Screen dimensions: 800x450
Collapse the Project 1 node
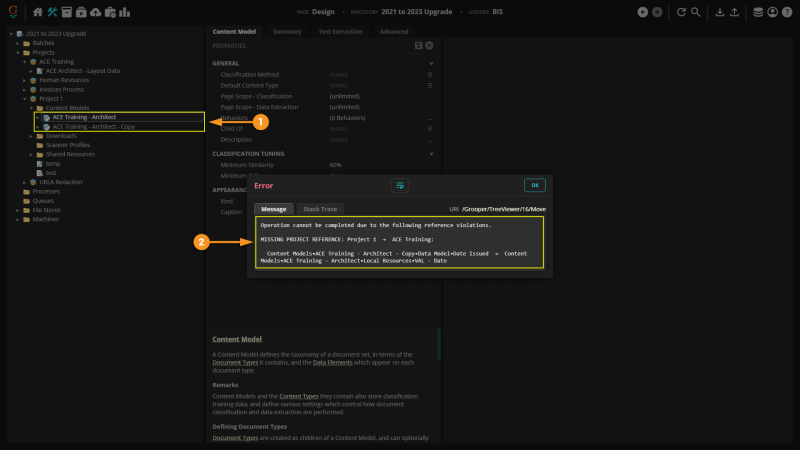24,98
